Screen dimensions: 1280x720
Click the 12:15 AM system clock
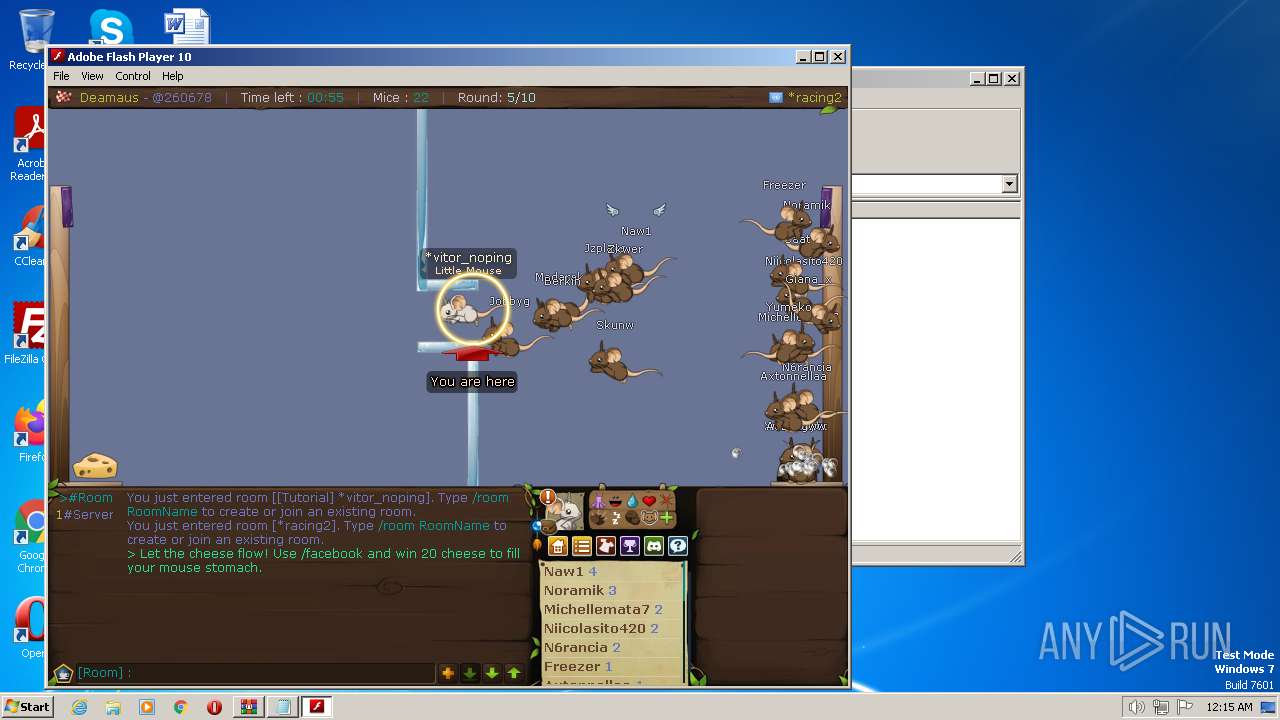click(1229, 707)
